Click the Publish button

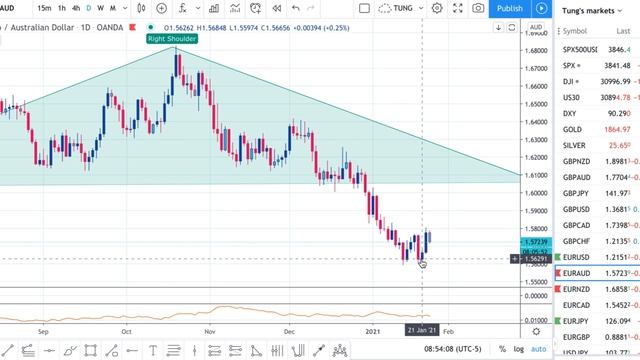pyautogui.click(x=510, y=8)
